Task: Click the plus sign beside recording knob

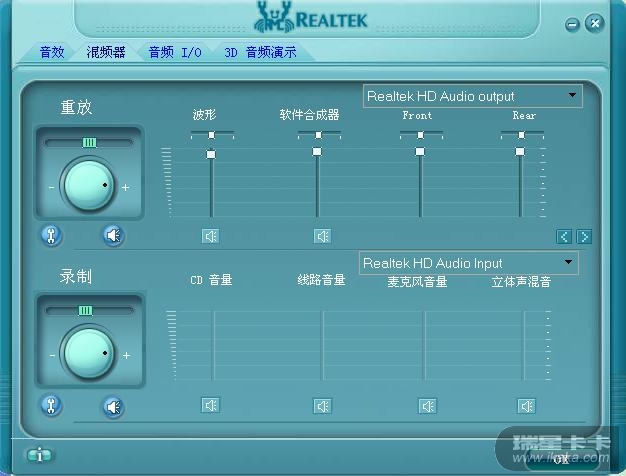Action: pos(127,355)
